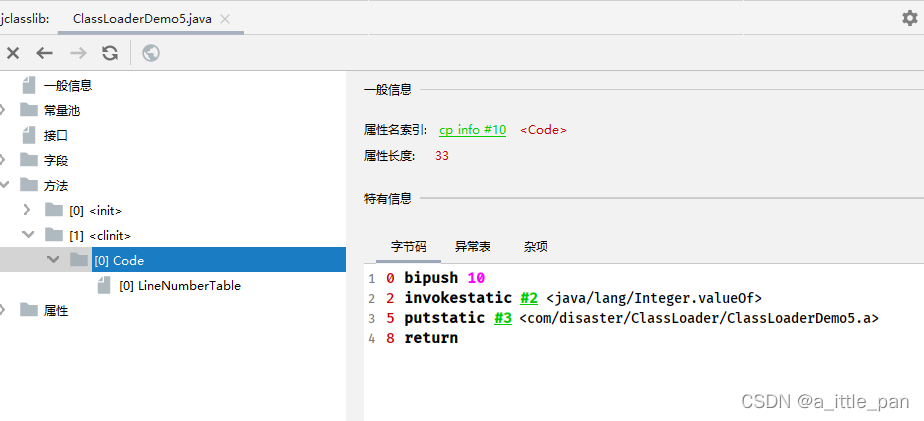
Task: Go back with the left arrow icon
Action: [x=44, y=53]
